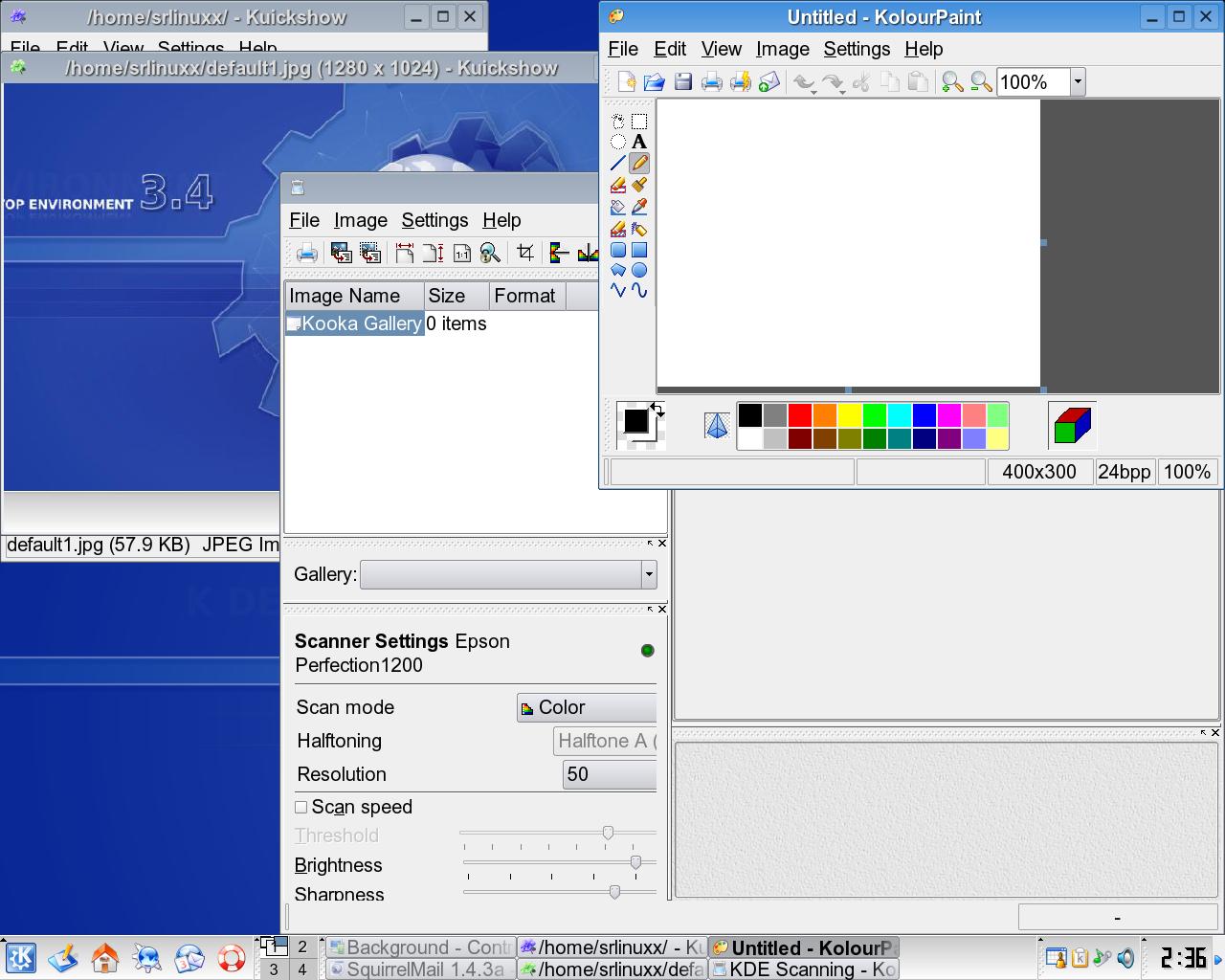Click the clock in the panel

click(x=1183, y=958)
